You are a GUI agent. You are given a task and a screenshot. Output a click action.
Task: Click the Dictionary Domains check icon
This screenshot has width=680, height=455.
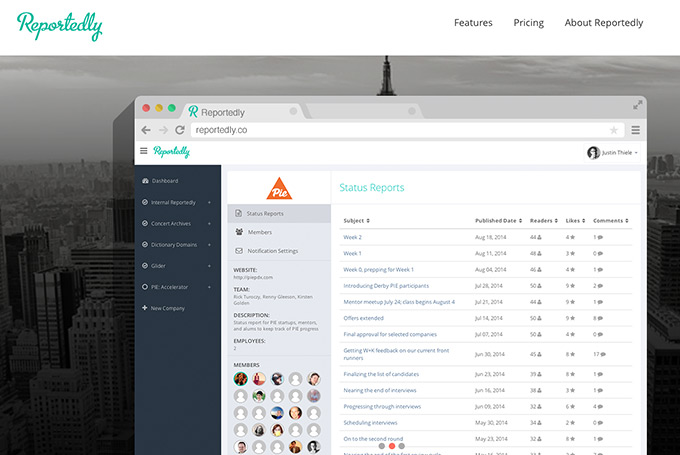(145, 245)
